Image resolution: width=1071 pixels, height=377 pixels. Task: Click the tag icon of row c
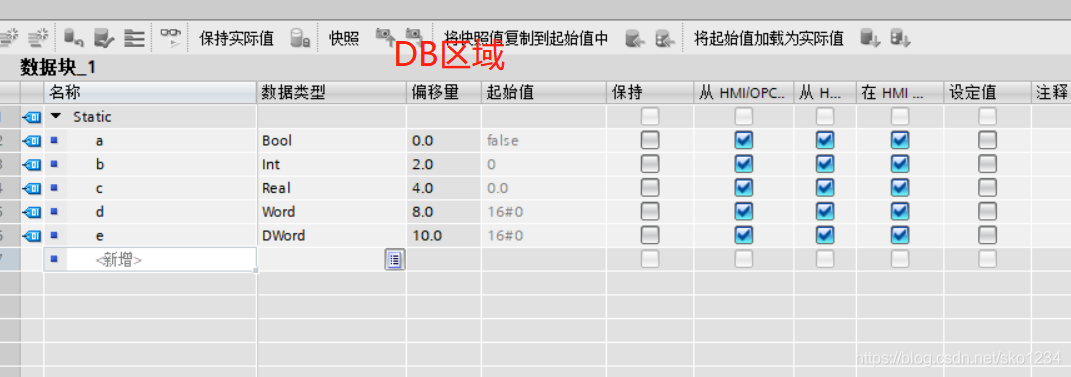tap(32, 188)
